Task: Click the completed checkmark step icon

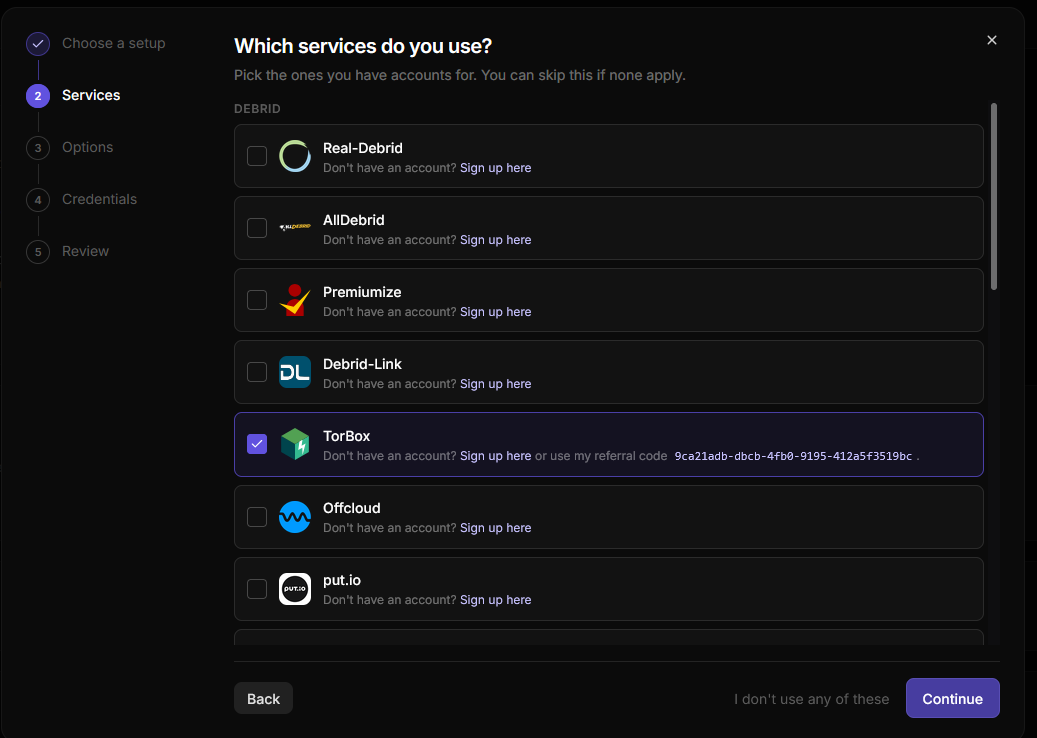Action: (38, 44)
